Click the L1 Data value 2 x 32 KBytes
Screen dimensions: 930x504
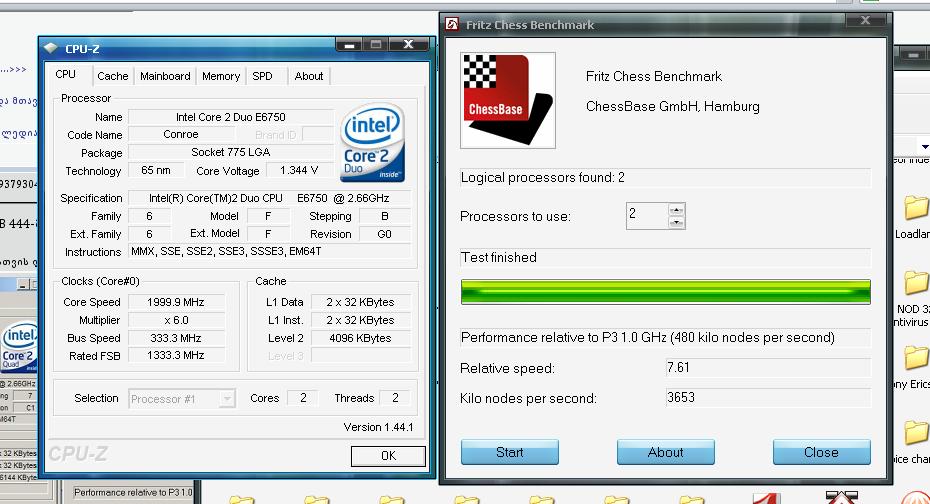click(360, 302)
